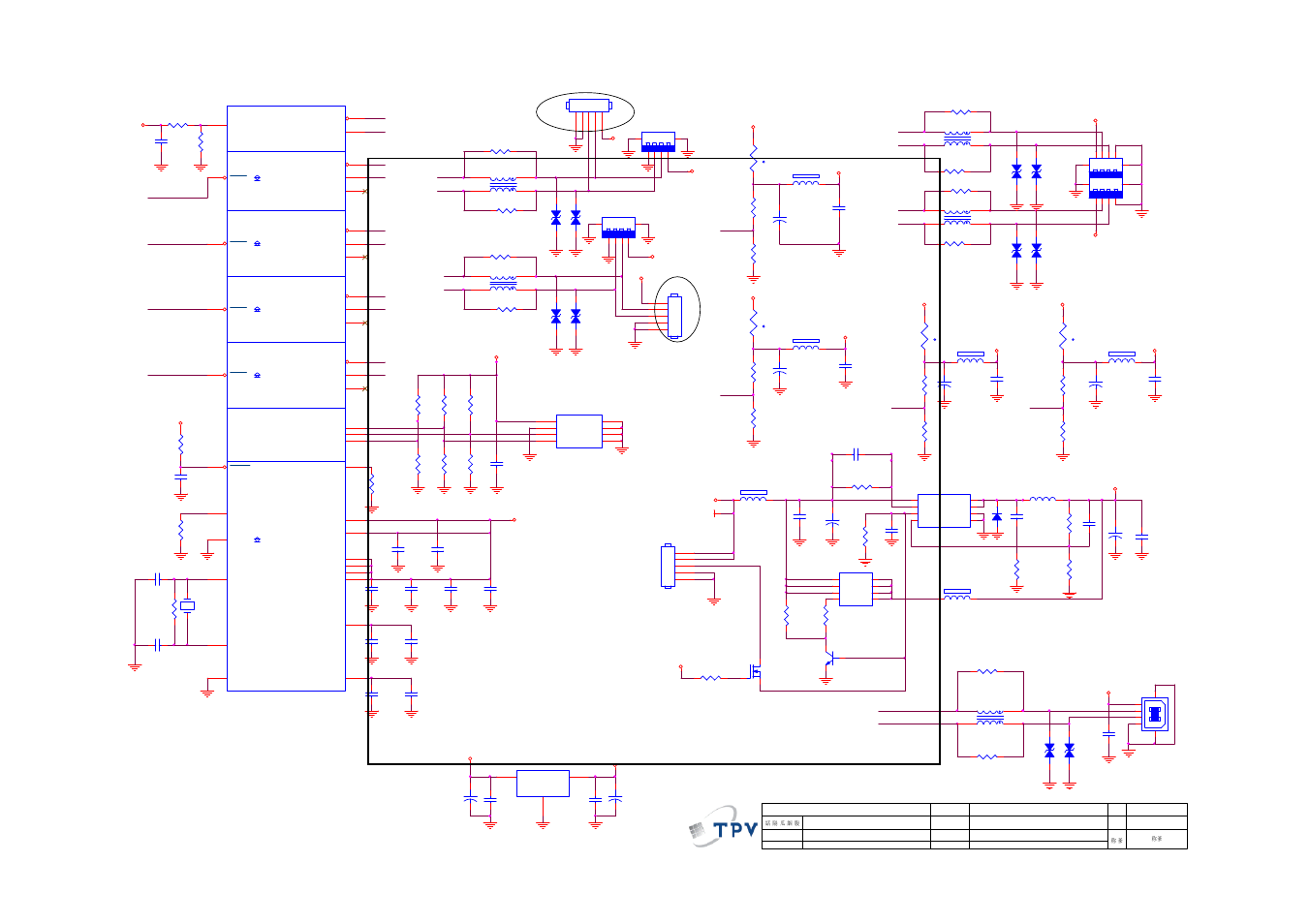Click the regulator IC box below the main frame
Screen dimensions: 1309x924
point(543,784)
